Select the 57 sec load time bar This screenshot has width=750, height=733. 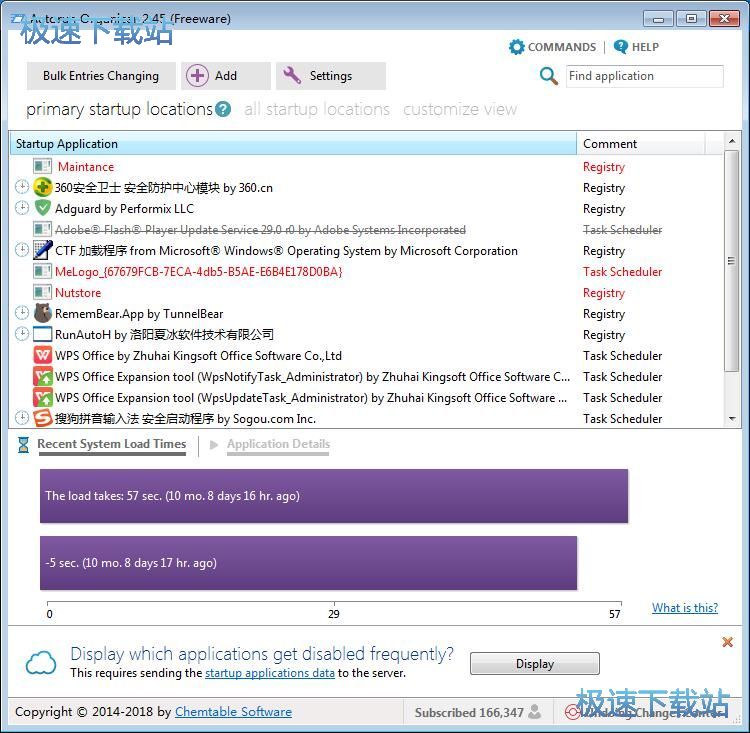click(334, 496)
